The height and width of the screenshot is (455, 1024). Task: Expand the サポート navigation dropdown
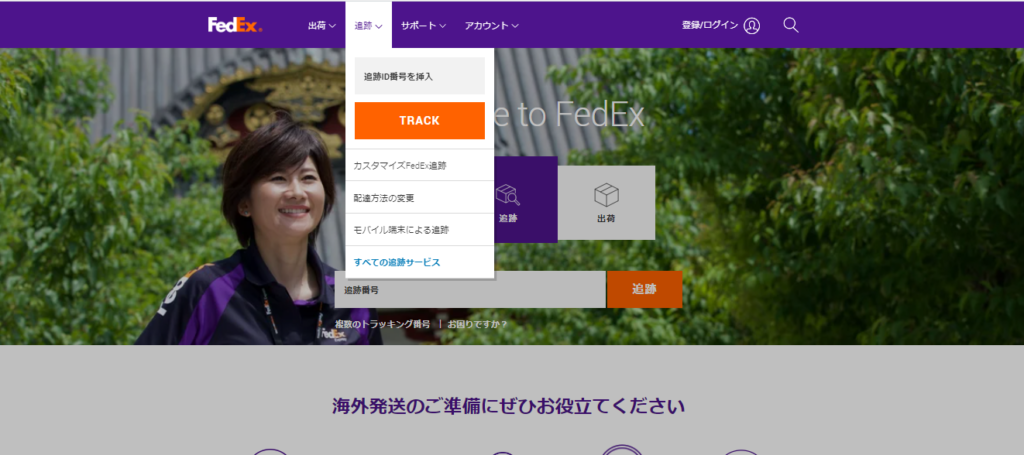point(423,25)
